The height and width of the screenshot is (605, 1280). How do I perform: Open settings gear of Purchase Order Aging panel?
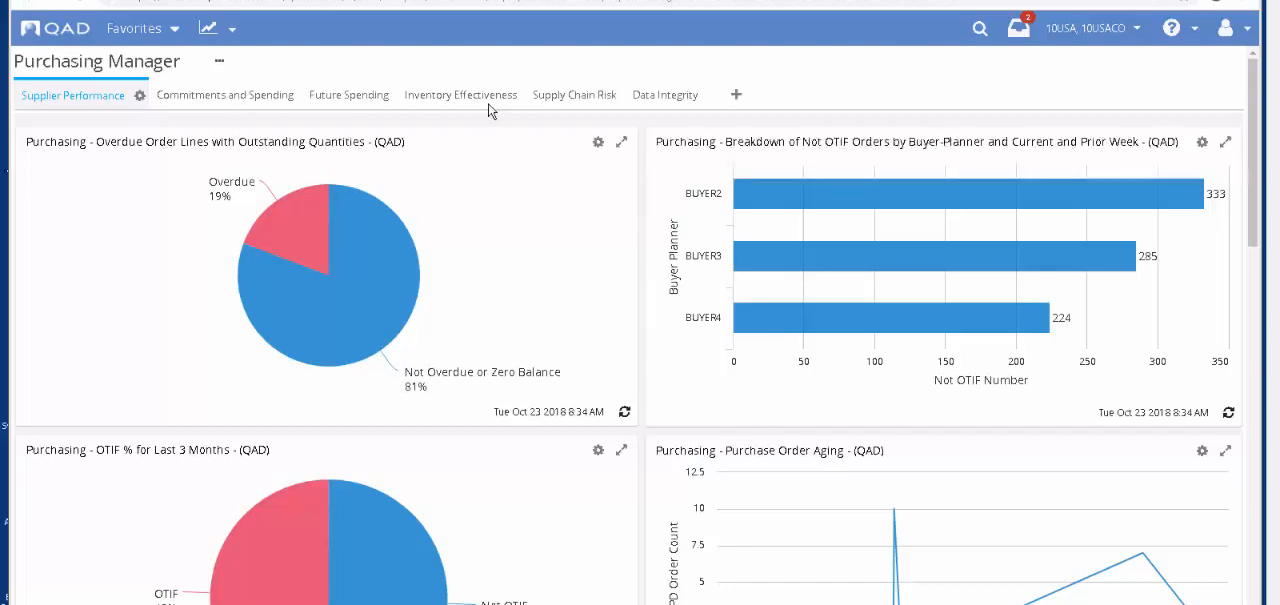(x=1202, y=451)
